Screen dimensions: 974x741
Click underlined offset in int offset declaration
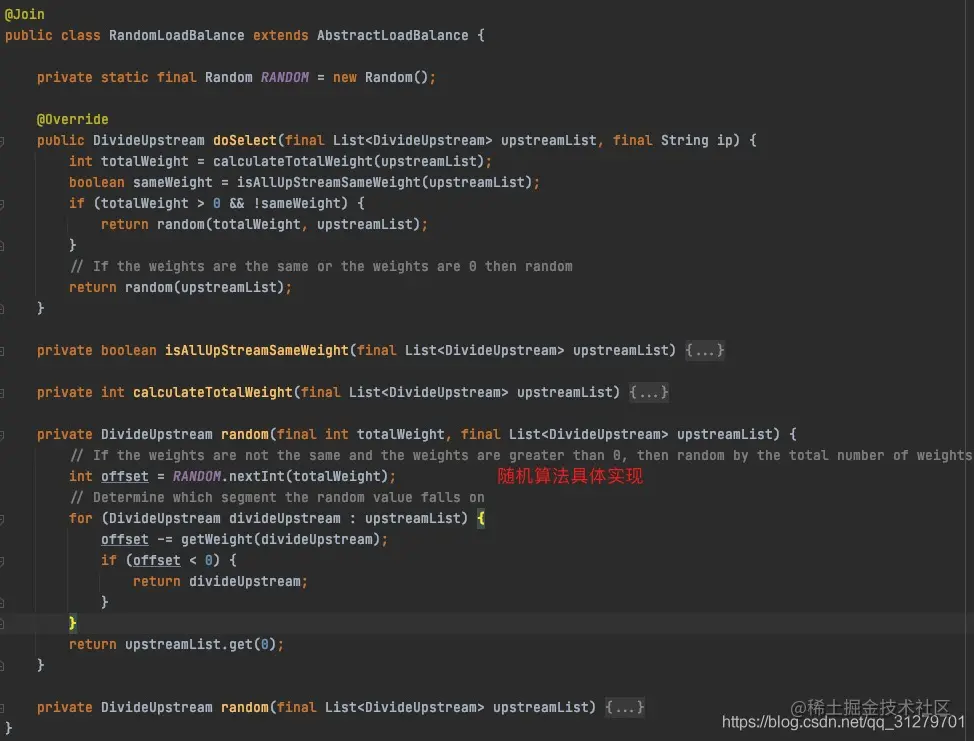pyautogui.click(x=125, y=476)
